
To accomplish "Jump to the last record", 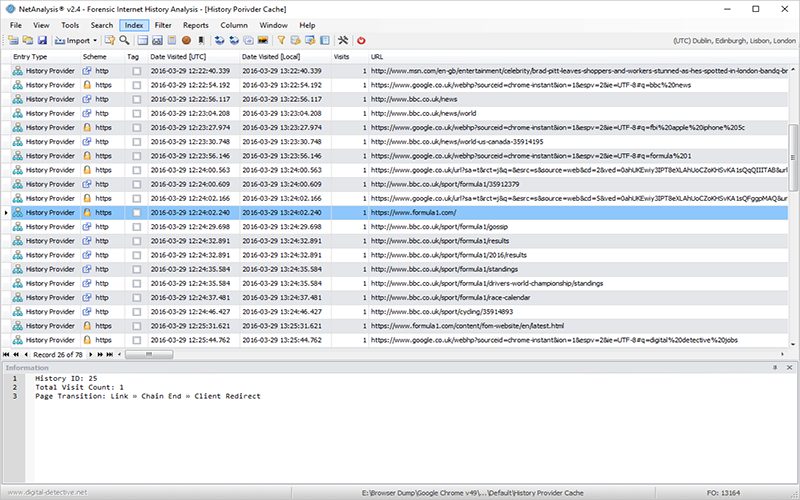I will point(110,354).
